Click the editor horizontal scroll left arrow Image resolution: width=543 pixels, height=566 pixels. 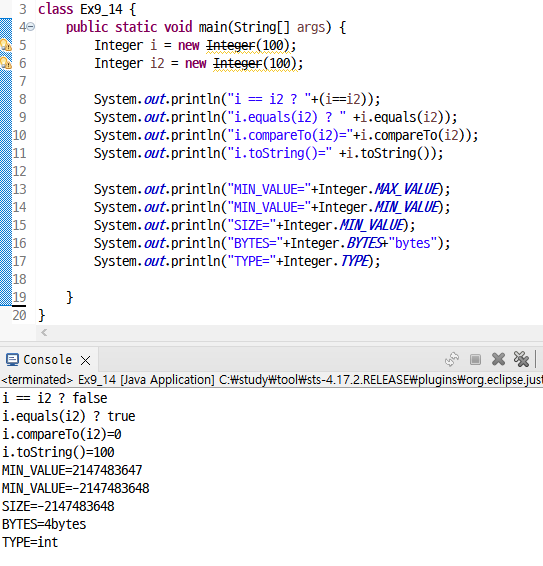pos(44,332)
